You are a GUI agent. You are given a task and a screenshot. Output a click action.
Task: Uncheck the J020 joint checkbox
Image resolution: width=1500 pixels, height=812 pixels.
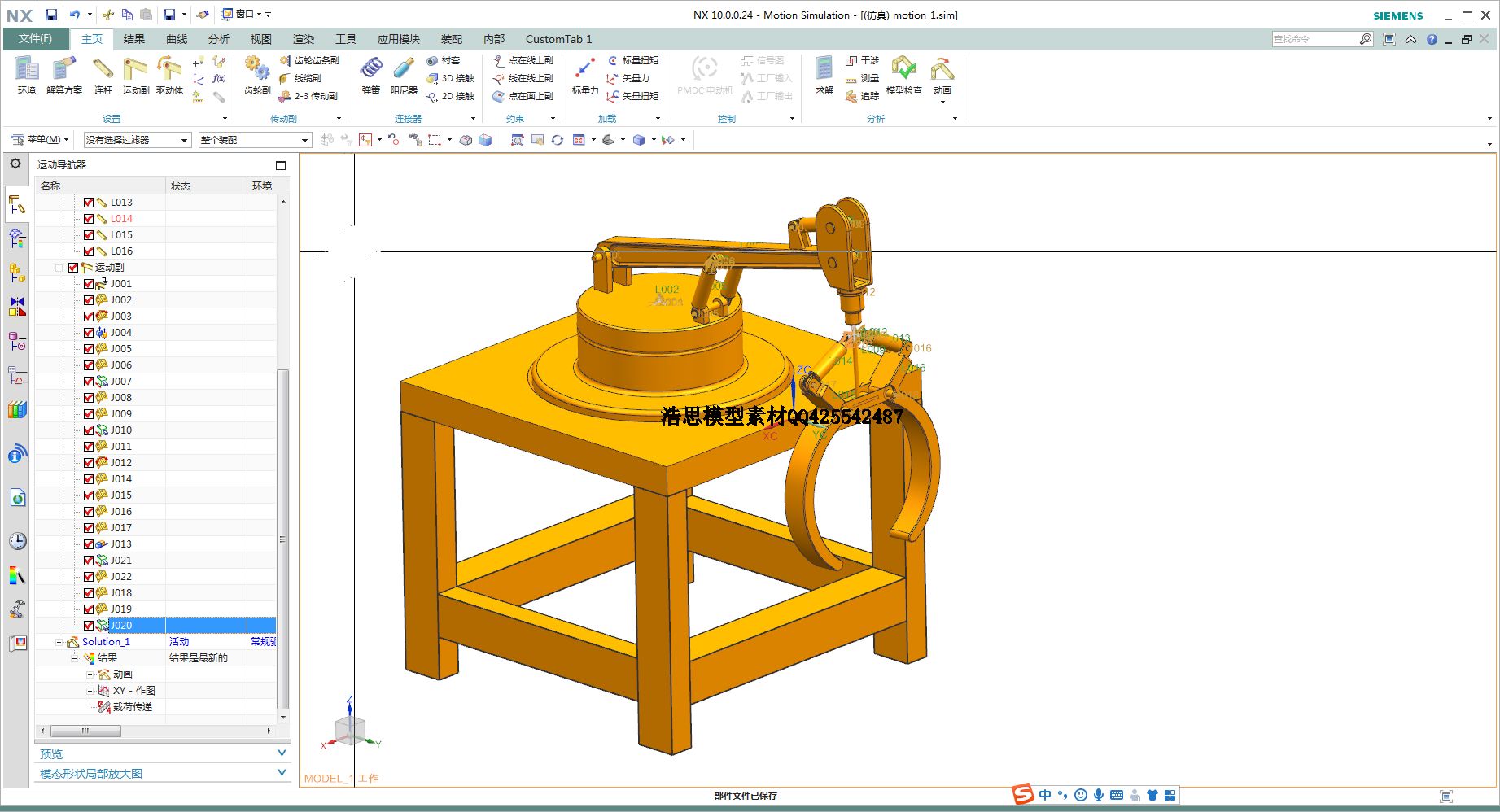click(89, 625)
